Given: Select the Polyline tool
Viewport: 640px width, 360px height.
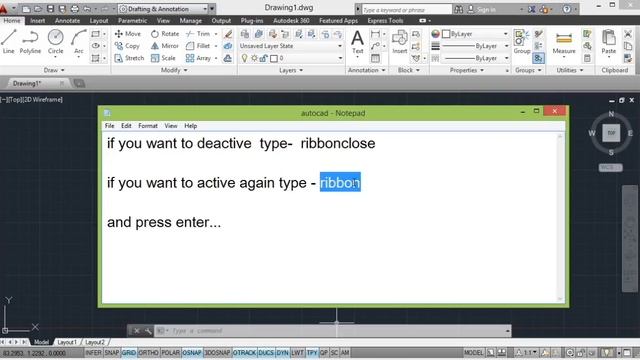Looking at the screenshot, I should 30,42.
